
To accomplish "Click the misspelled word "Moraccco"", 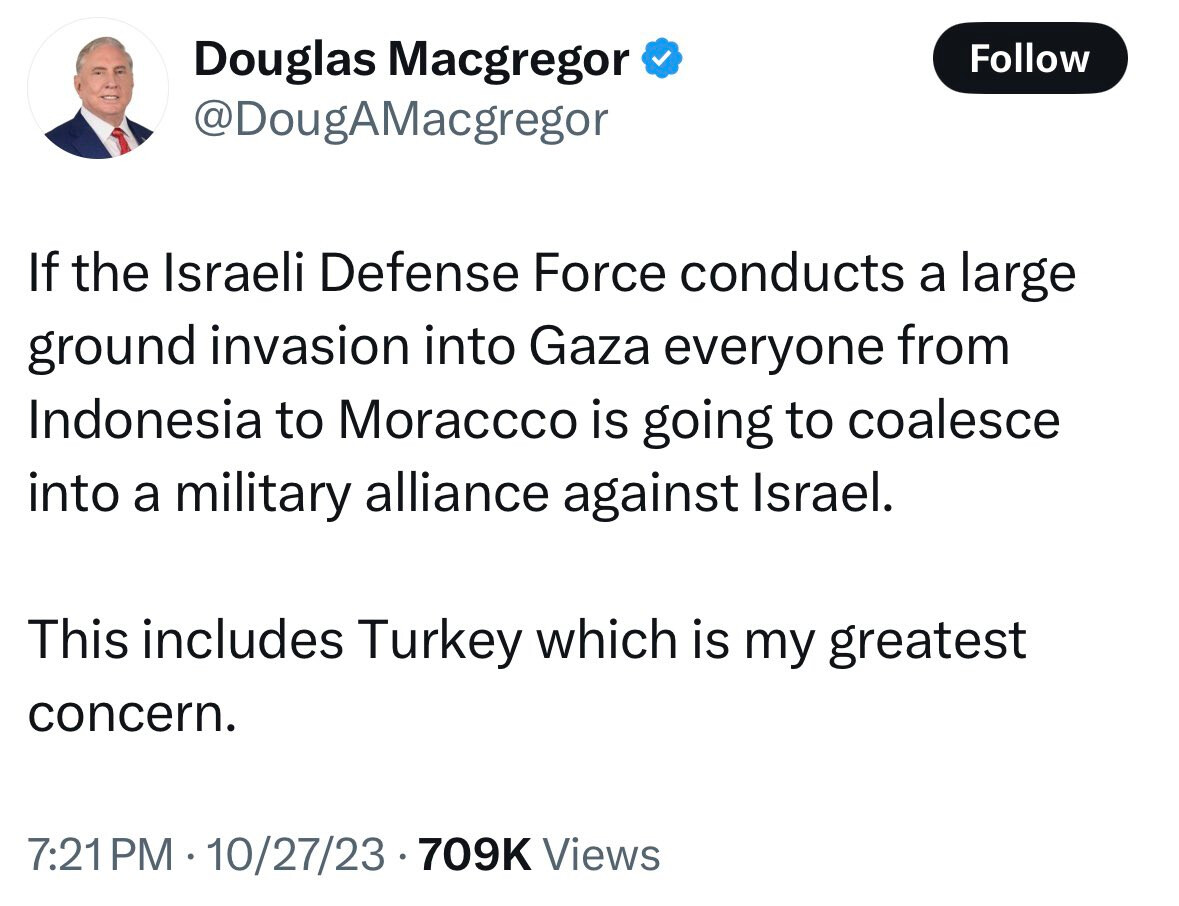I will click(x=458, y=421).
